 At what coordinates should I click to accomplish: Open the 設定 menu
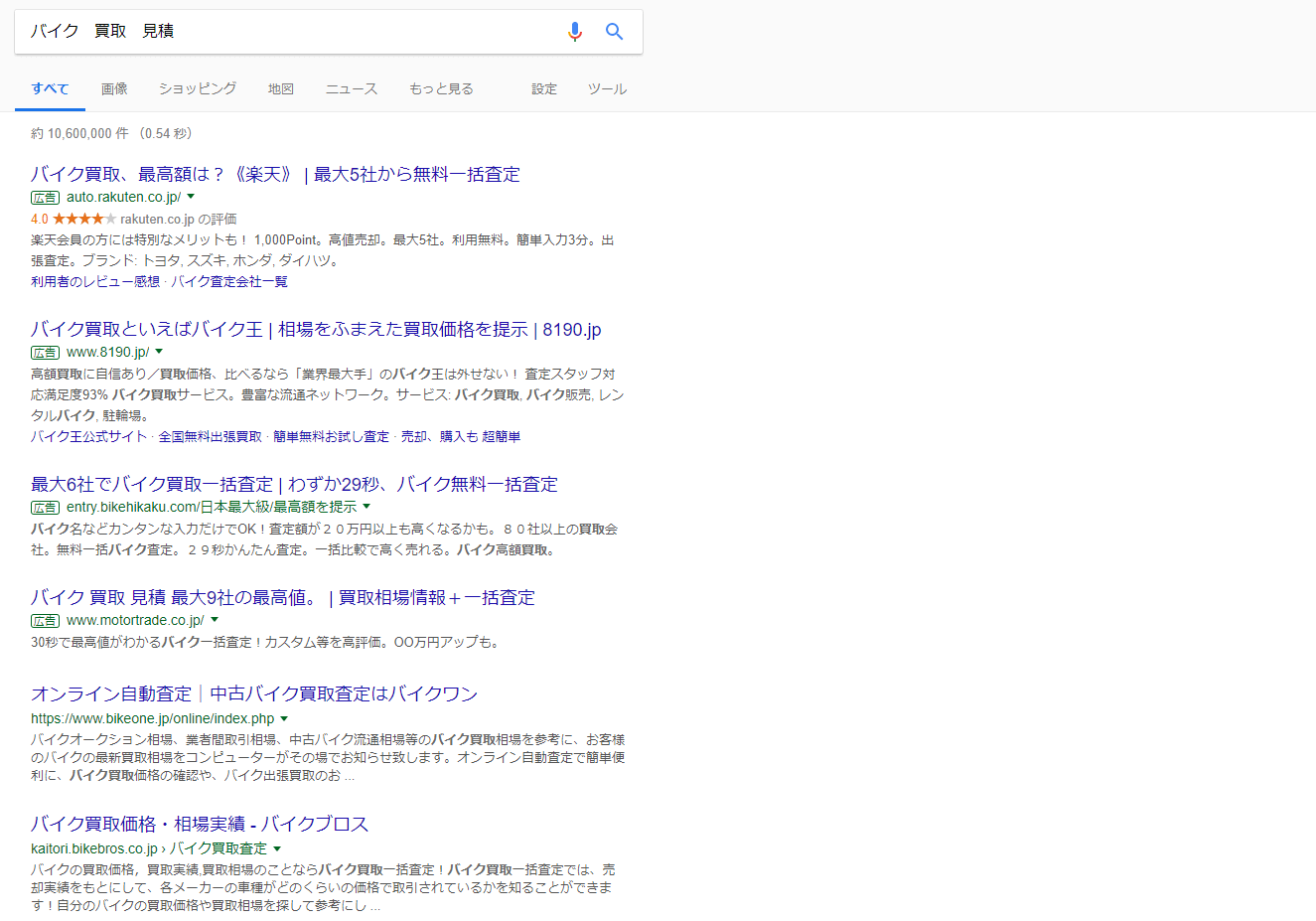tap(544, 88)
